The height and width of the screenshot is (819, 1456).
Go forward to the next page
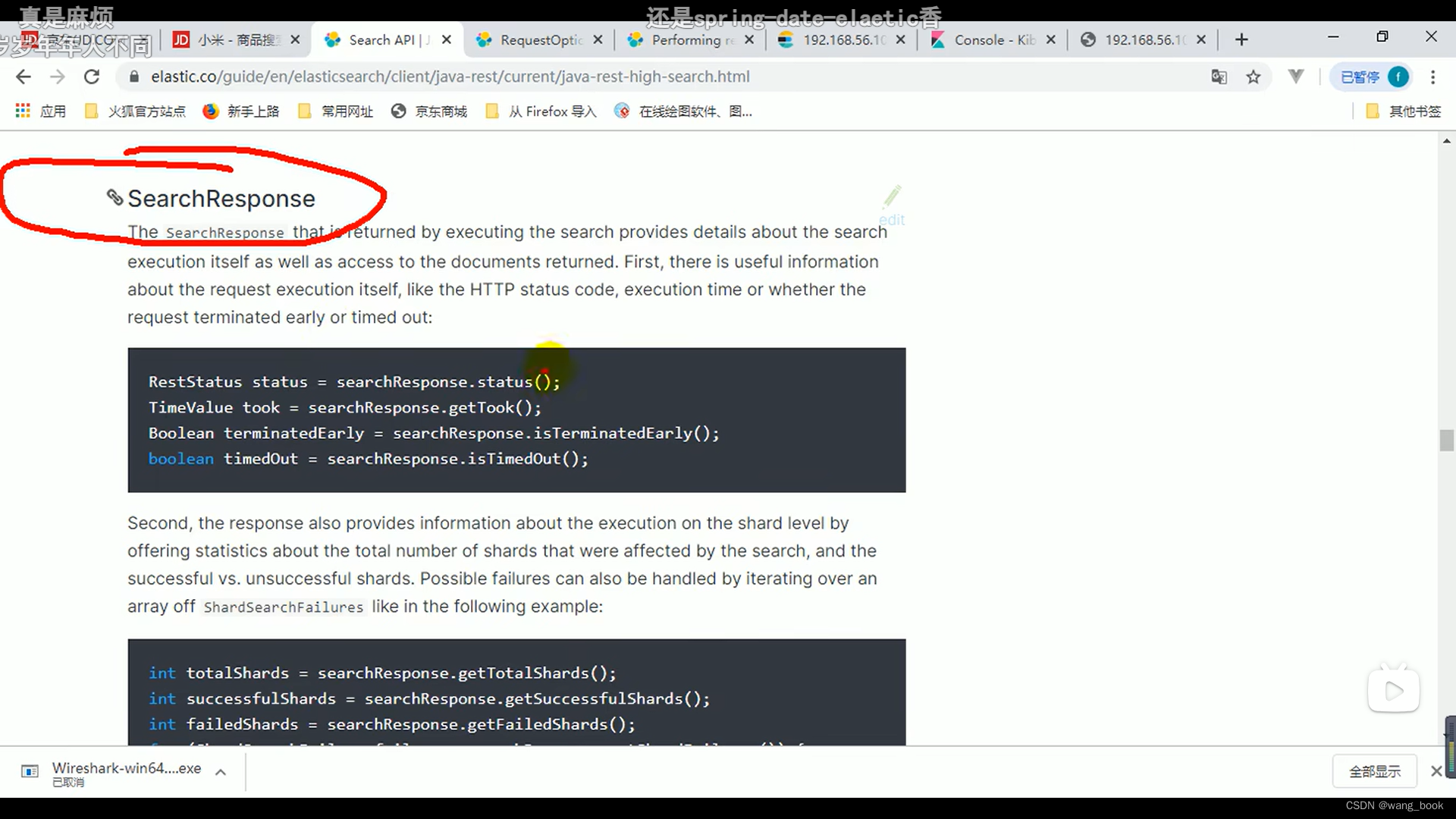(x=58, y=77)
